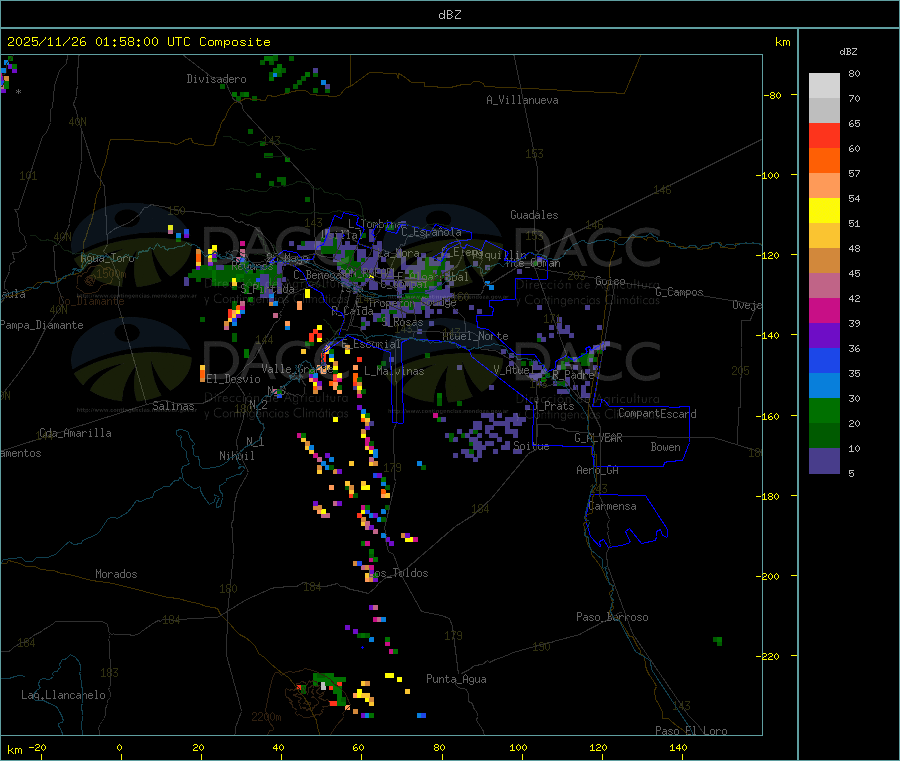Click the E_Escorial label

click(x=371, y=344)
